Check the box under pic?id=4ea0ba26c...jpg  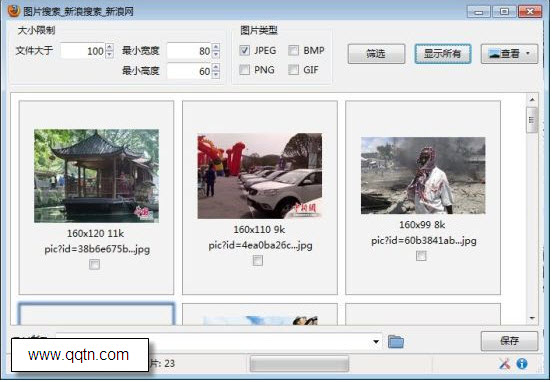[258, 260]
